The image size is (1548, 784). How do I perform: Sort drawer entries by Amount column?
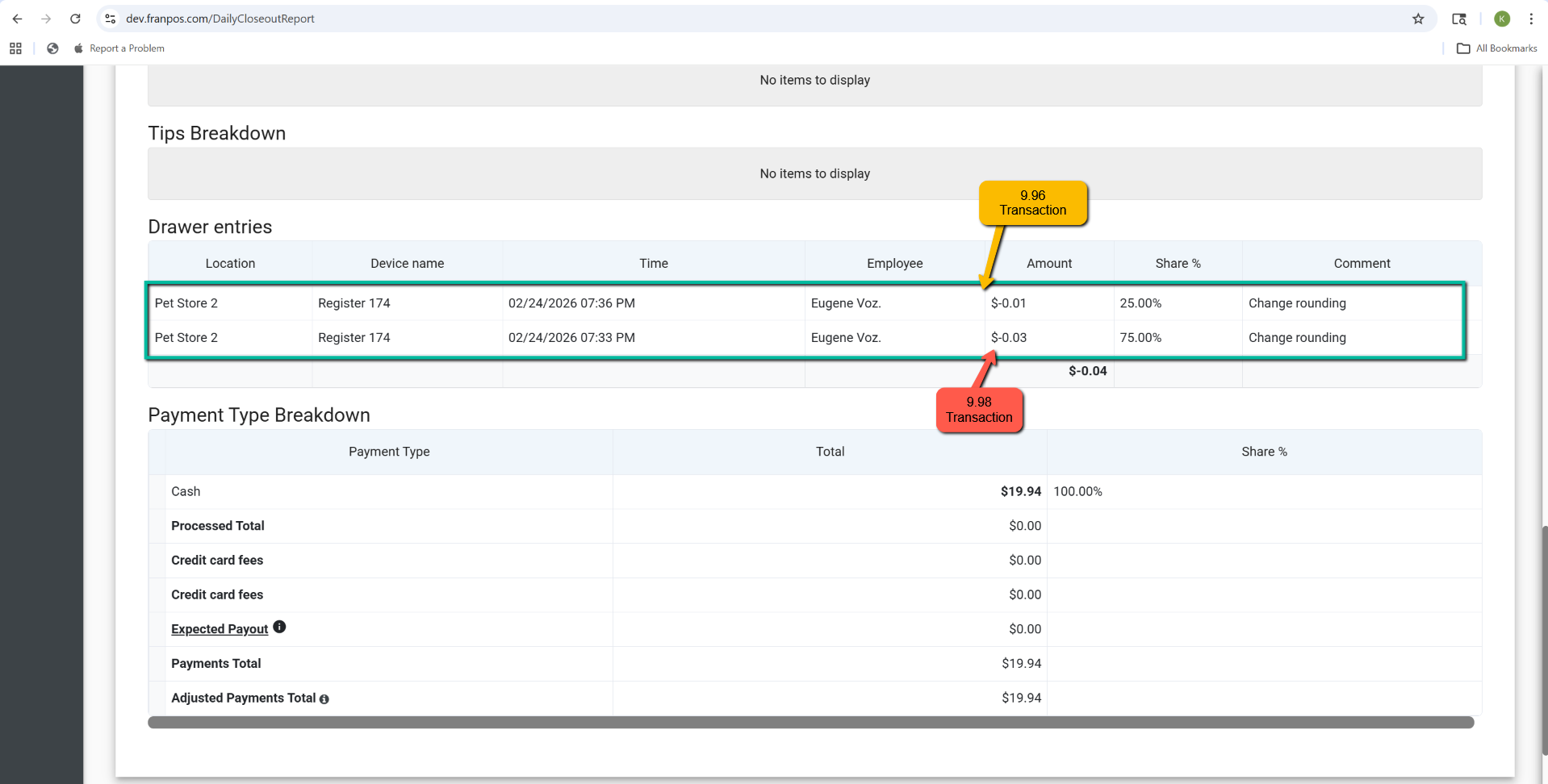tap(1048, 263)
